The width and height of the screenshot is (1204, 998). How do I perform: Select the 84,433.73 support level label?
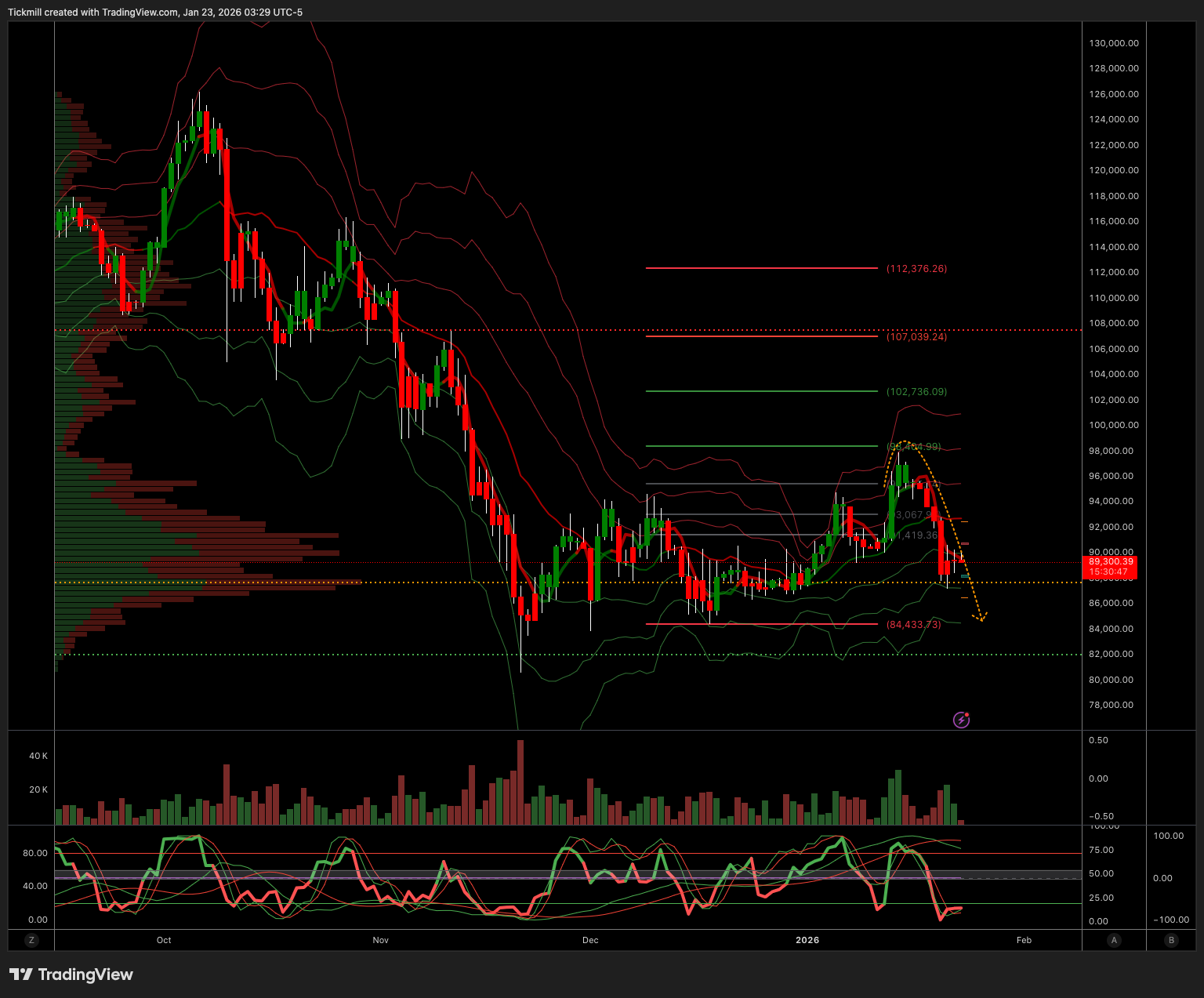pyautogui.click(x=913, y=624)
